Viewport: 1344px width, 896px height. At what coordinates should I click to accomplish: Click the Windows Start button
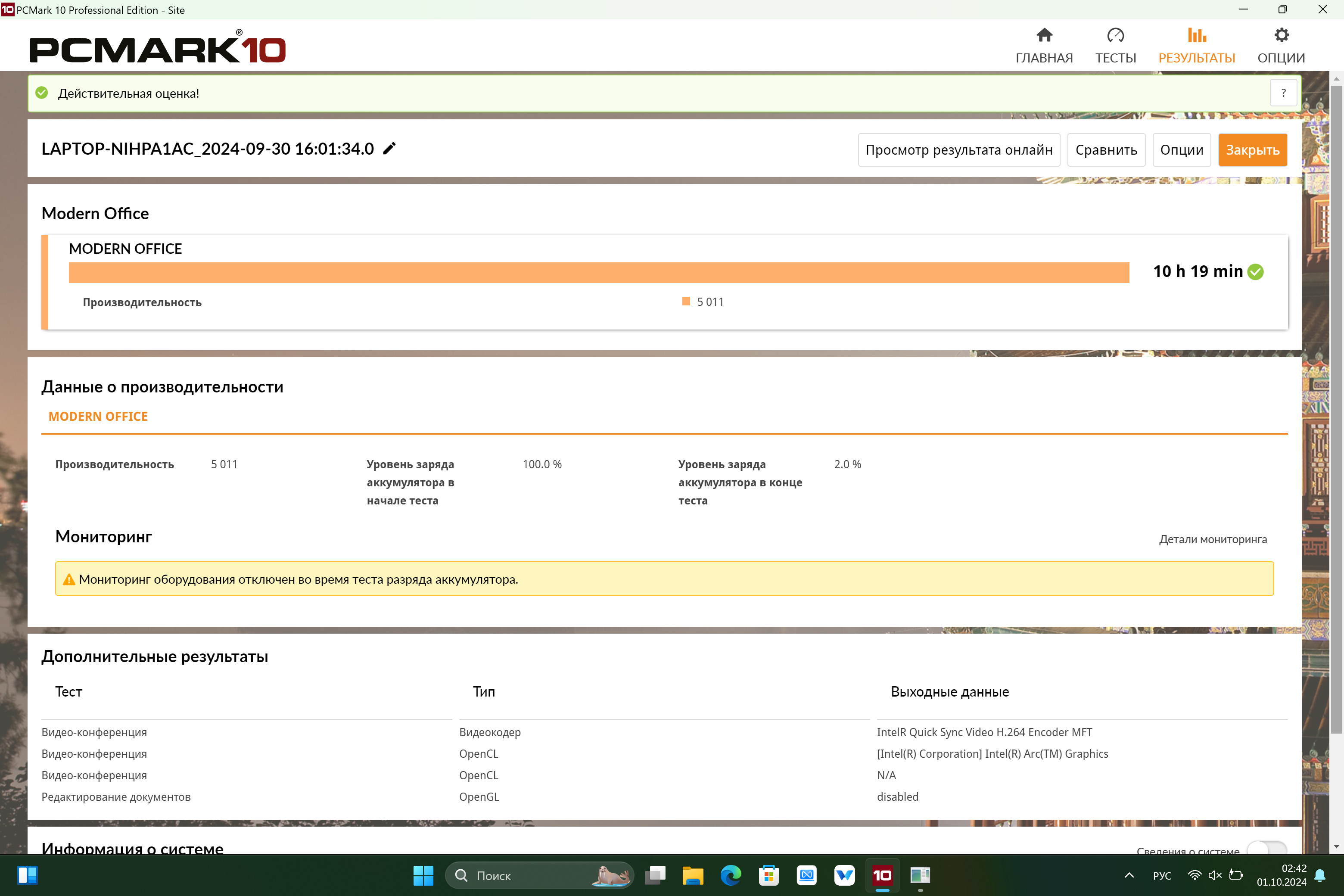coord(423,875)
